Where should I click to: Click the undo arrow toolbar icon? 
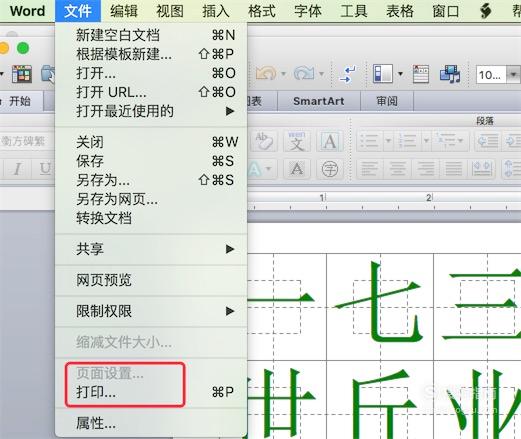[x=266, y=73]
